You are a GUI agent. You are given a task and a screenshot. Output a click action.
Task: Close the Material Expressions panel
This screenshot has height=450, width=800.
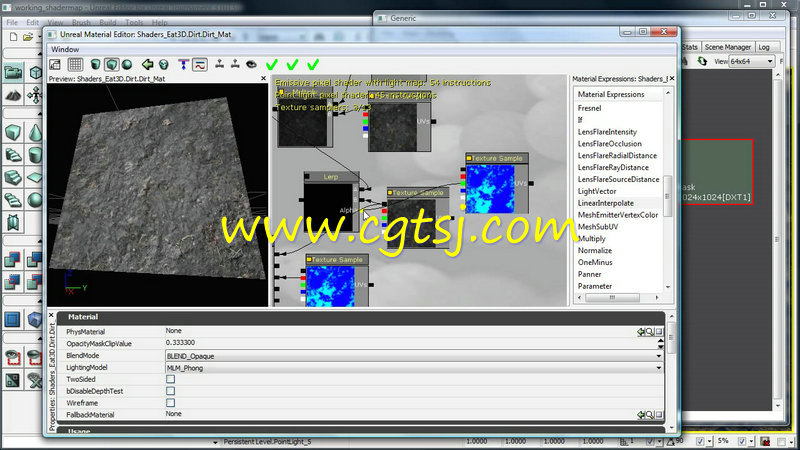pos(672,79)
